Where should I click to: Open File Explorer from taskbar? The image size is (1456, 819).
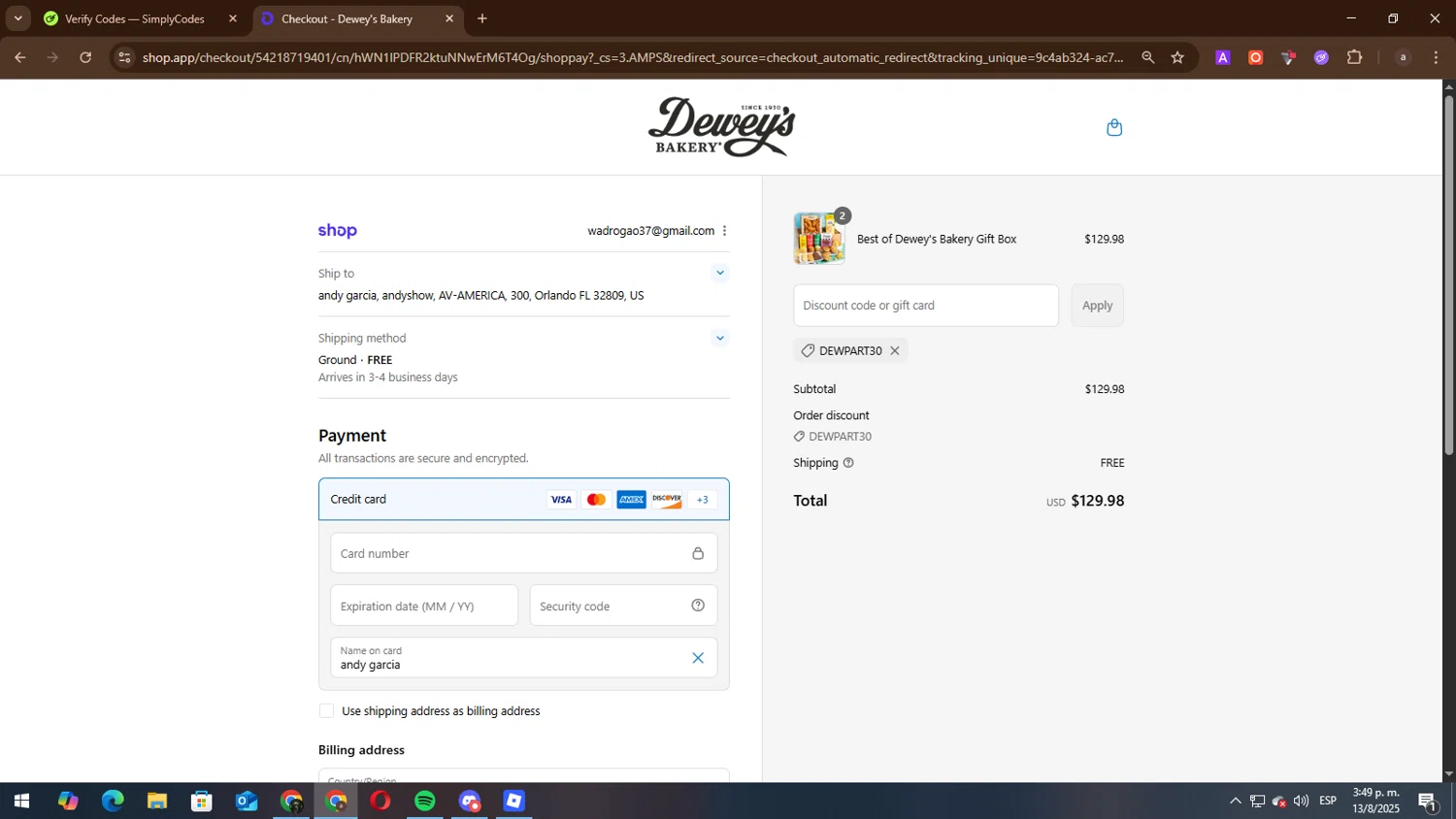pyautogui.click(x=157, y=802)
